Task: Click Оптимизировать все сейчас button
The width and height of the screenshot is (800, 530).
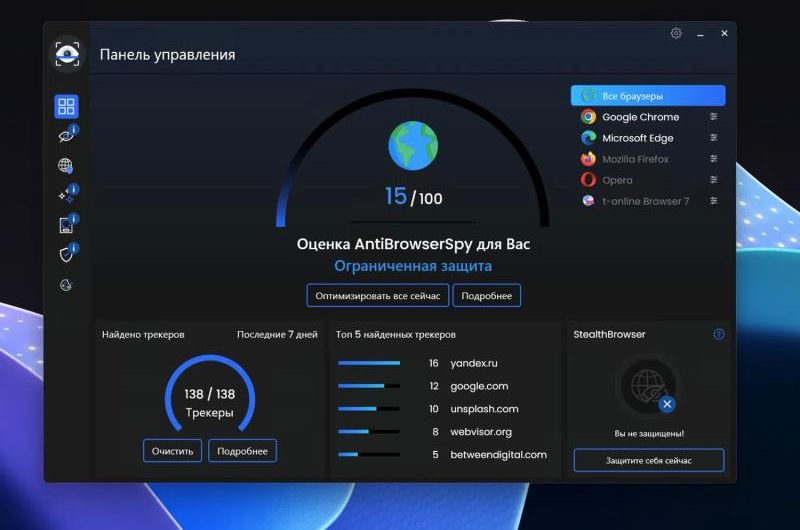Action: point(378,295)
